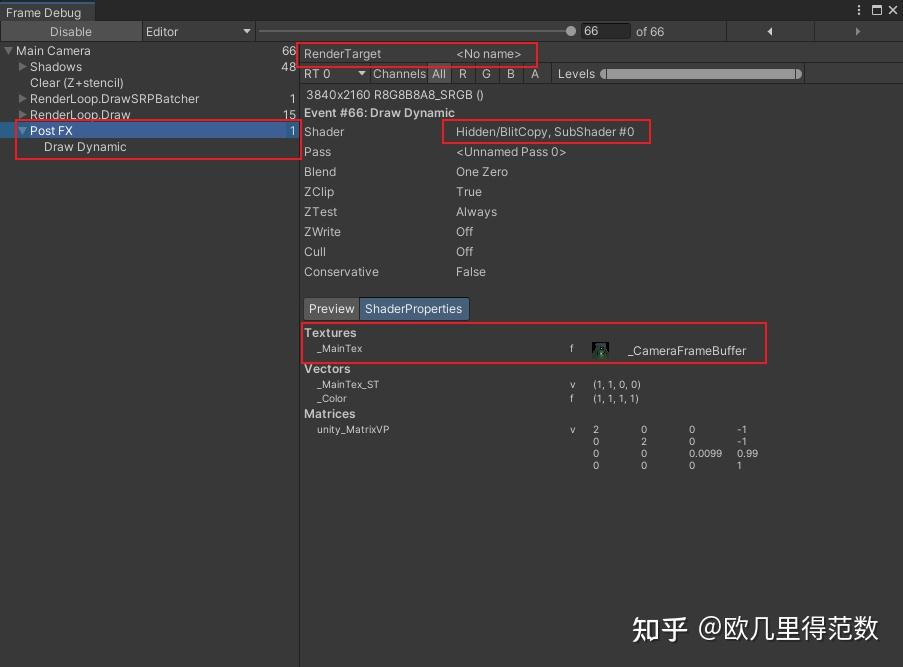Viewport: 903px width, 667px height.
Task: Switch to the Preview tab
Action: pyautogui.click(x=330, y=309)
